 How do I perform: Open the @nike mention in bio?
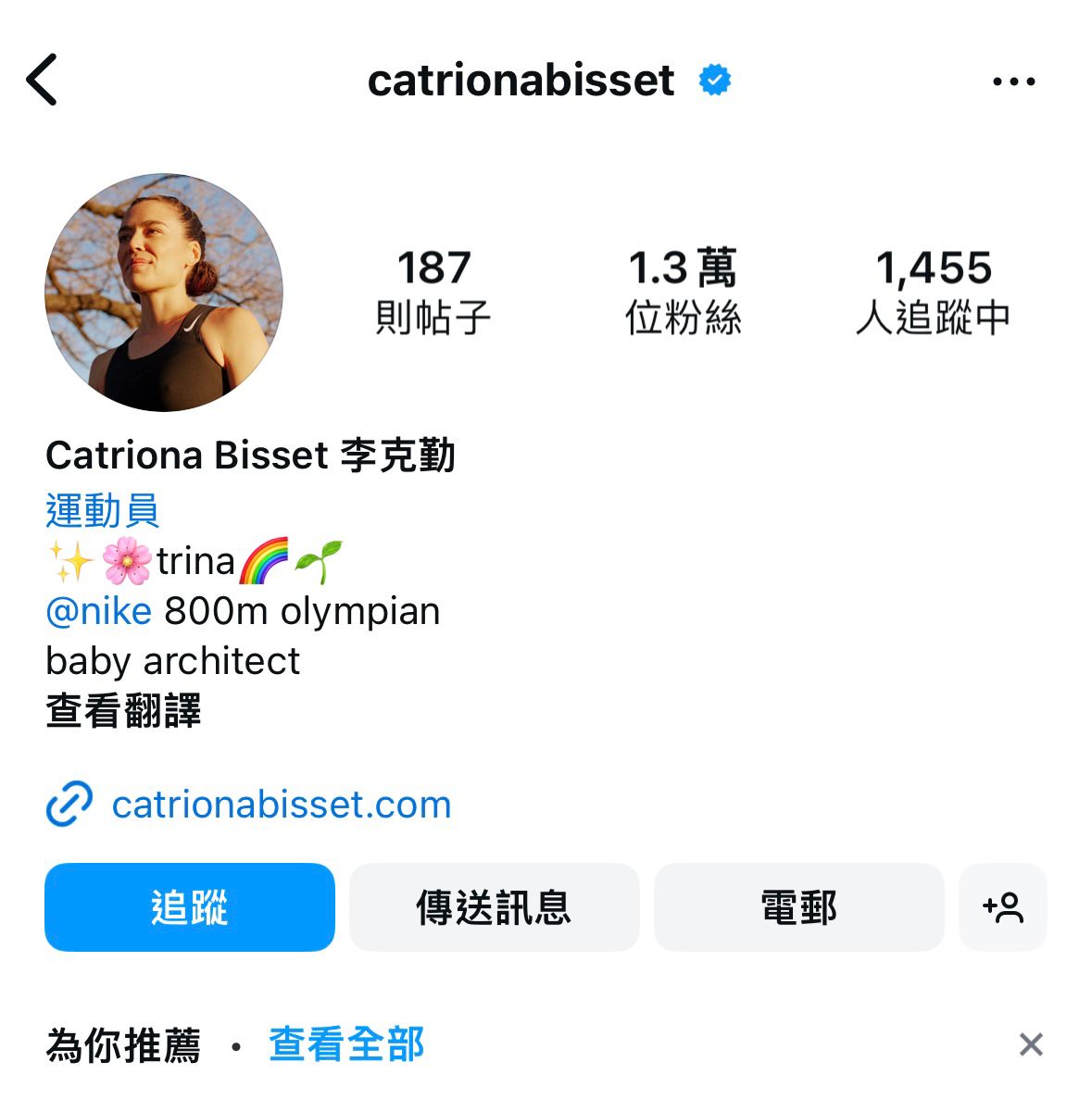point(99,611)
